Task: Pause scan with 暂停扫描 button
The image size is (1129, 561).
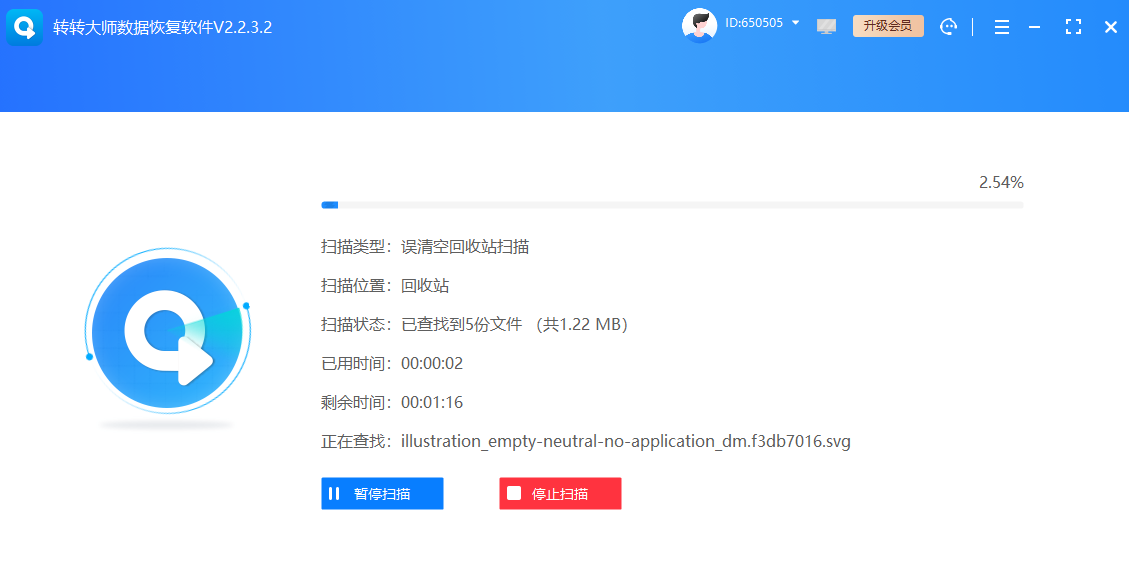Action: (382, 493)
